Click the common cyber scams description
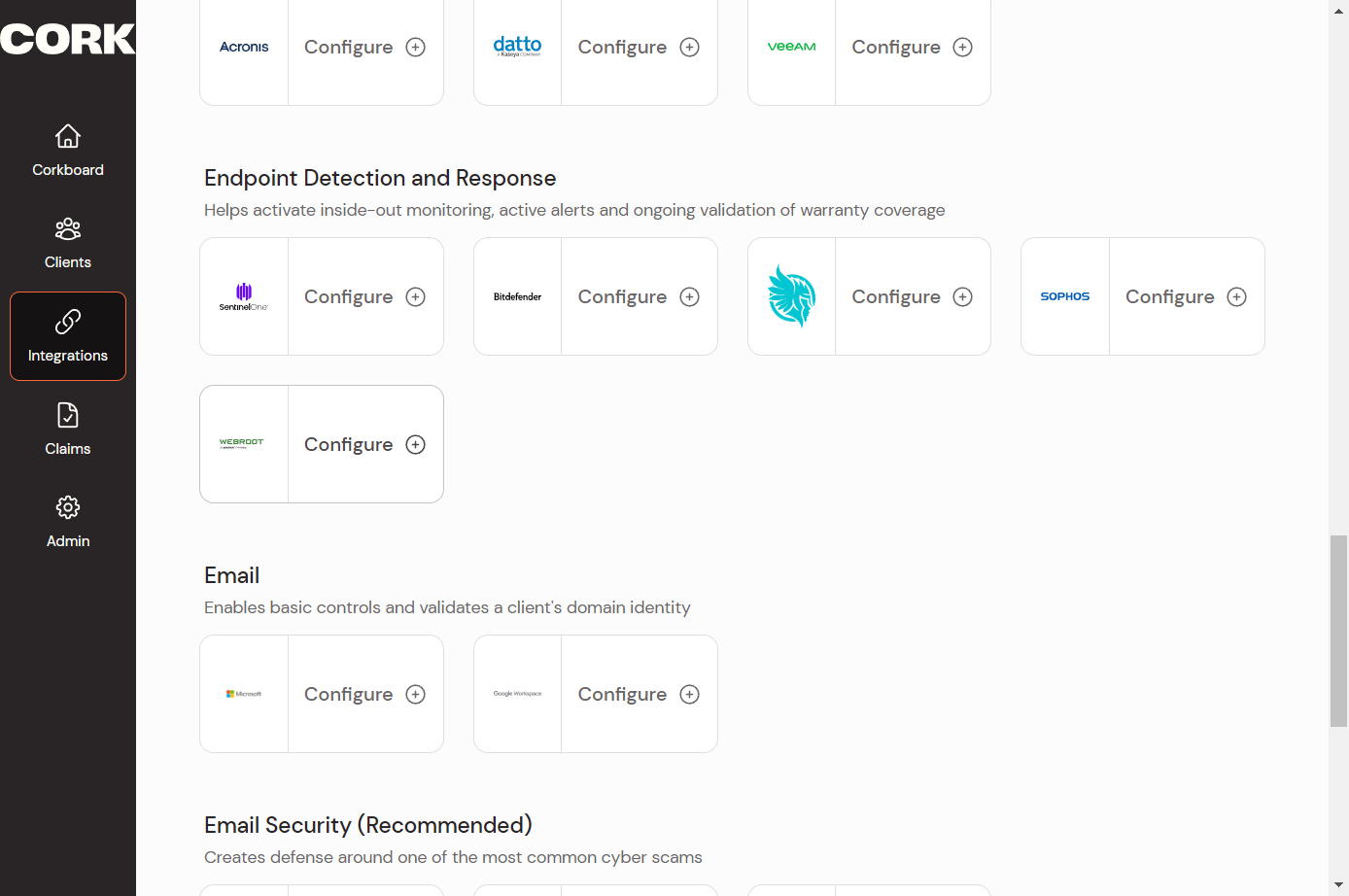This screenshot has width=1349, height=896. click(453, 857)
